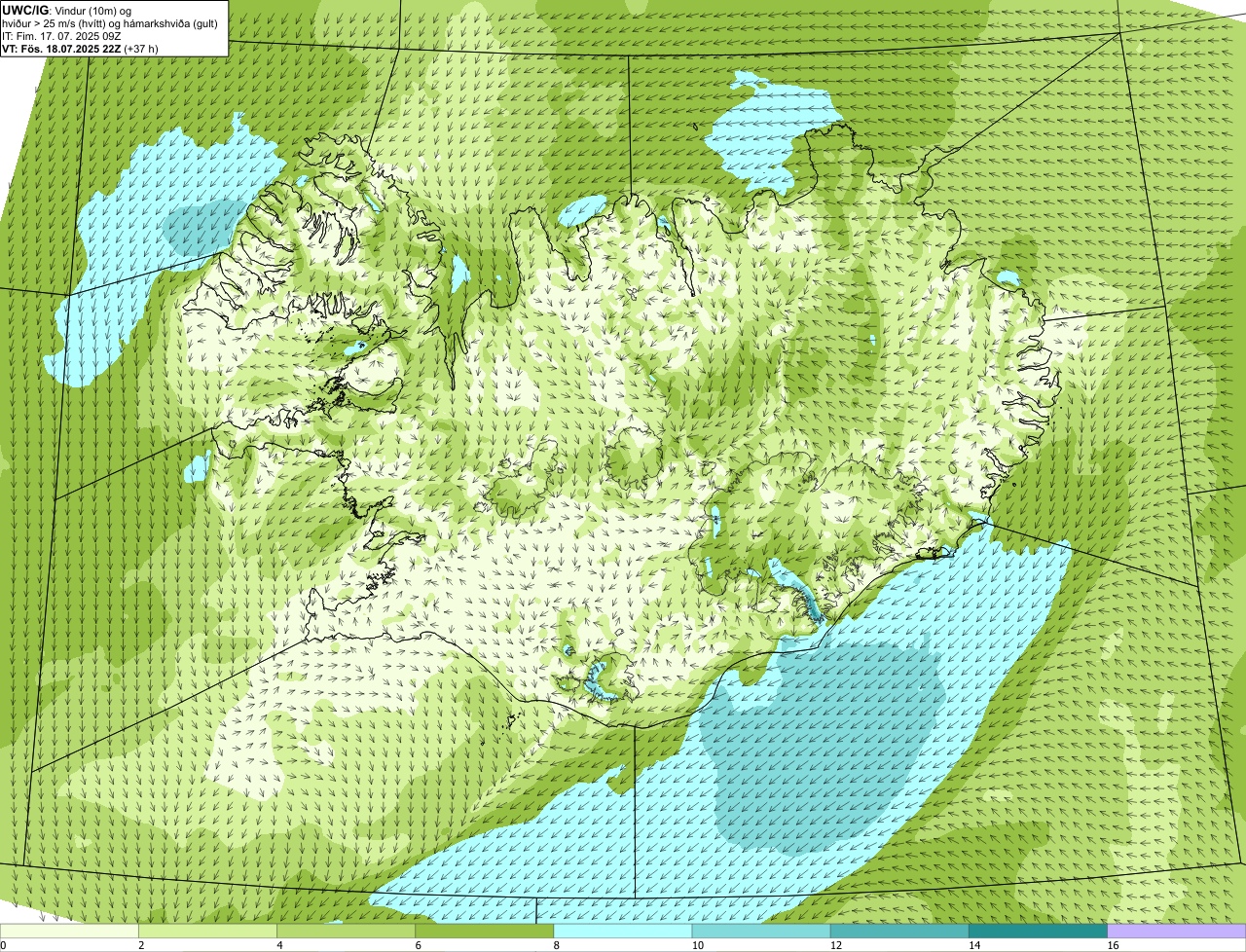Click the 4–6 m/s green legend swatch
Screen dimensions: 1246x952
[x=347, y=931]
